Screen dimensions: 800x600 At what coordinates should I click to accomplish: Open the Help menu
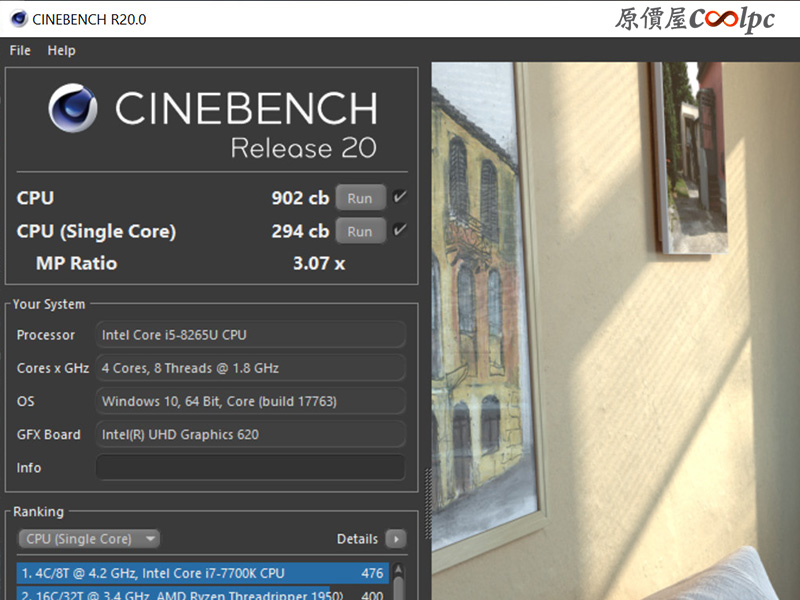[x=61, y=51]
